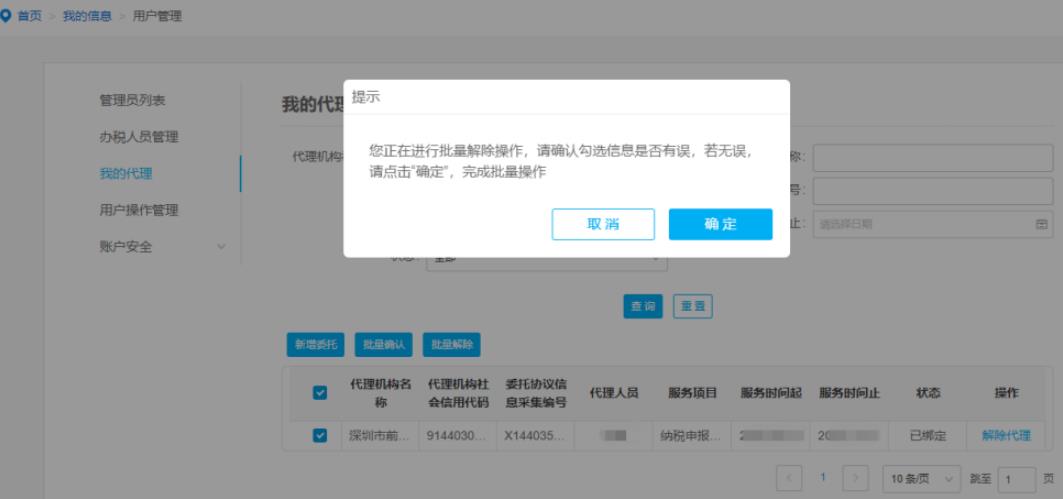Screen dimensions: 1063x499
Task: Open 首页 breadcrumb link
Action: (31, 16)
